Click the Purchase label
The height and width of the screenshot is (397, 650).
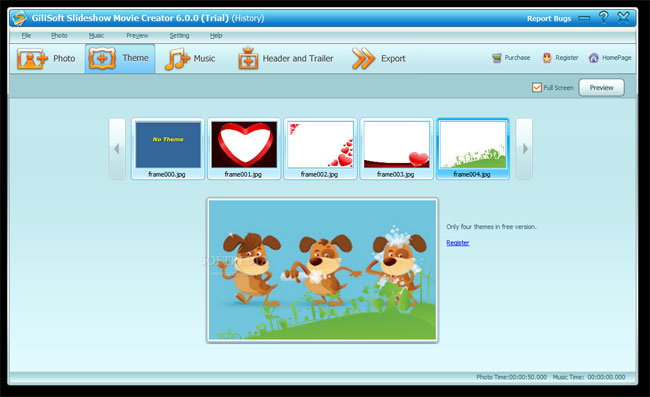[x=517, y=58]
